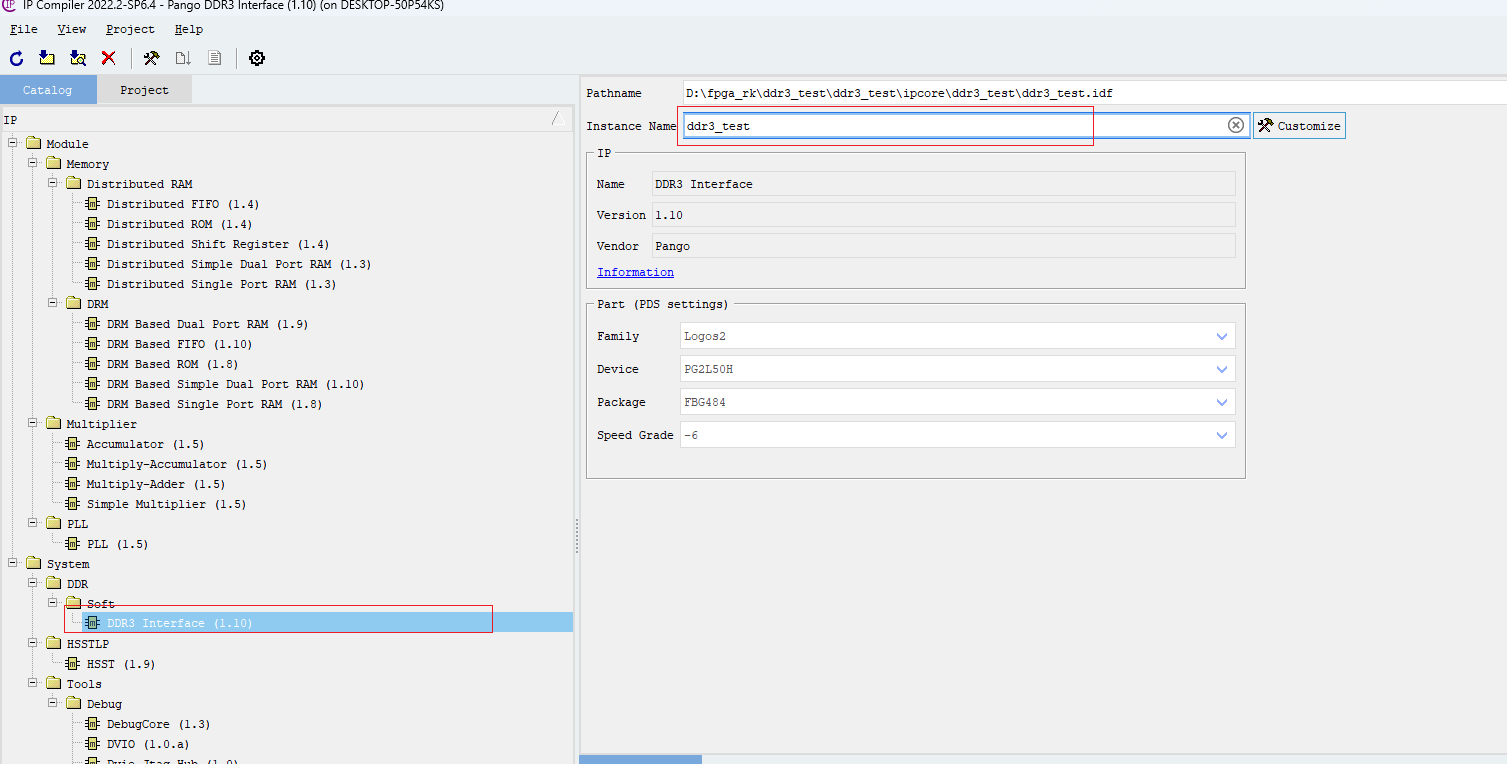Open the settings gear icon

[256, 57]
